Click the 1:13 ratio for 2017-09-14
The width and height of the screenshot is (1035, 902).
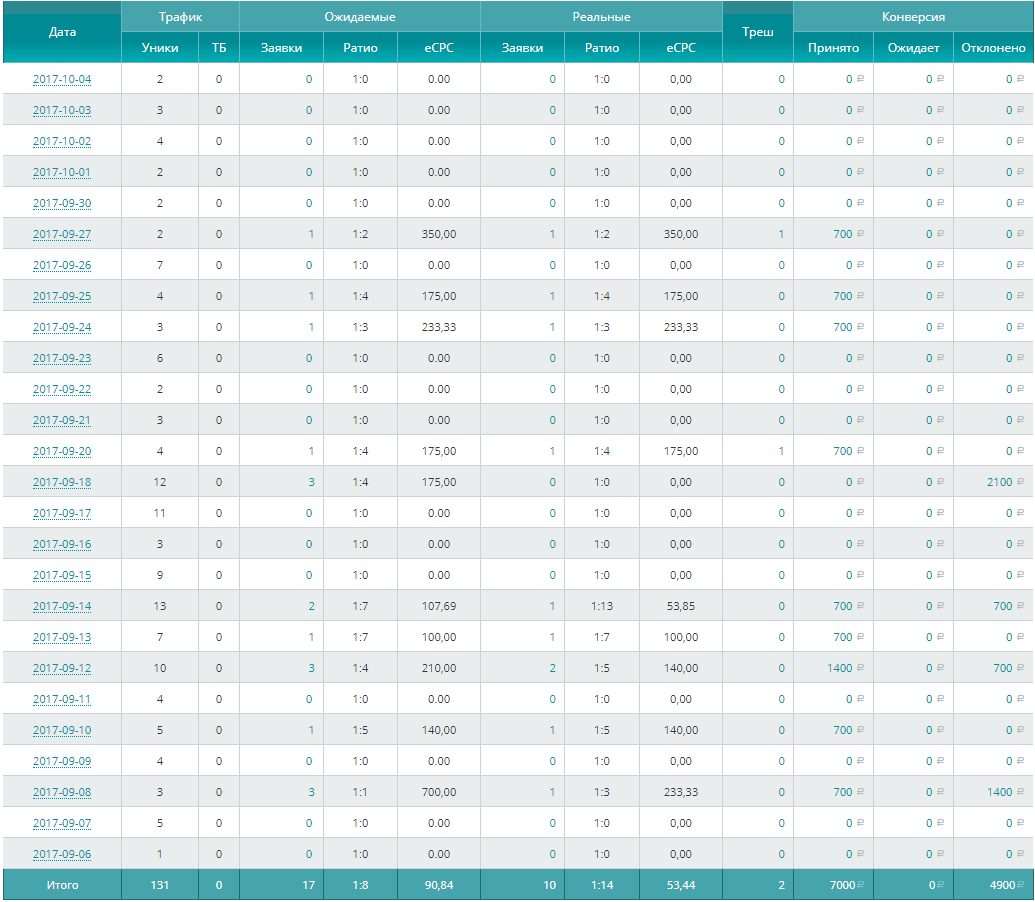[x=601, y=606]
